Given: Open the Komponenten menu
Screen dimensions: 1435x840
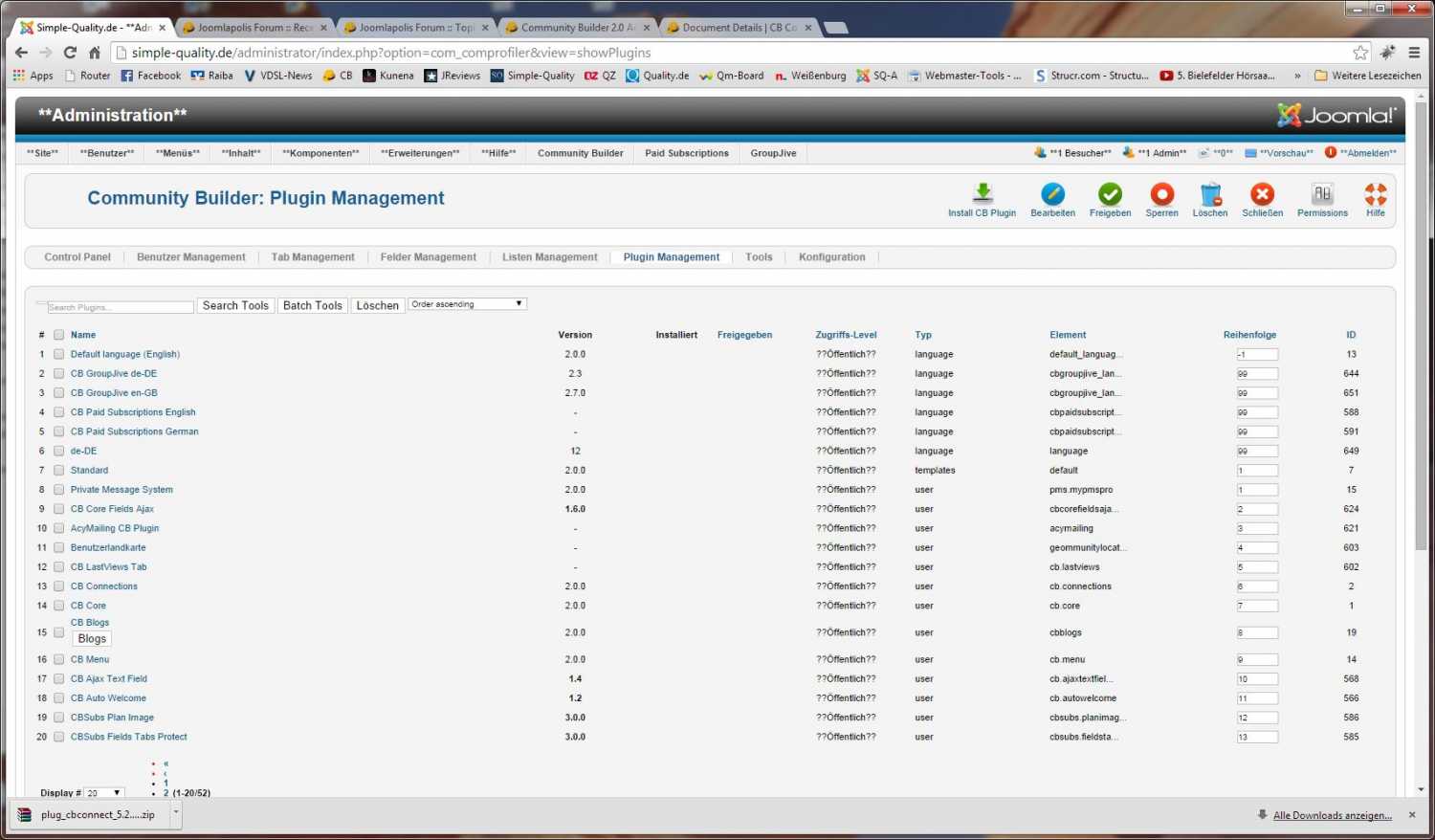Looking at the screenshot, I should click(320, 153).
